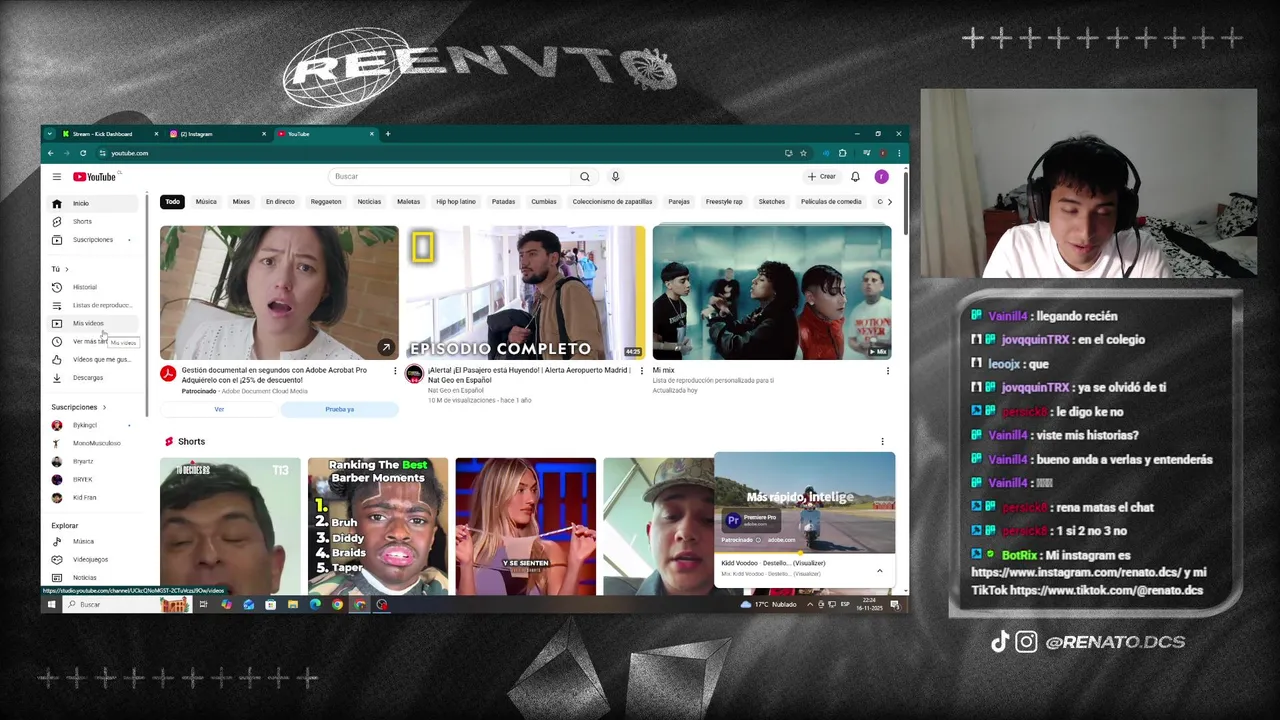The width and height of the screenshot is (1280, 720).
Task: Click the search magnifier button
Action: [x=585, y=177]
